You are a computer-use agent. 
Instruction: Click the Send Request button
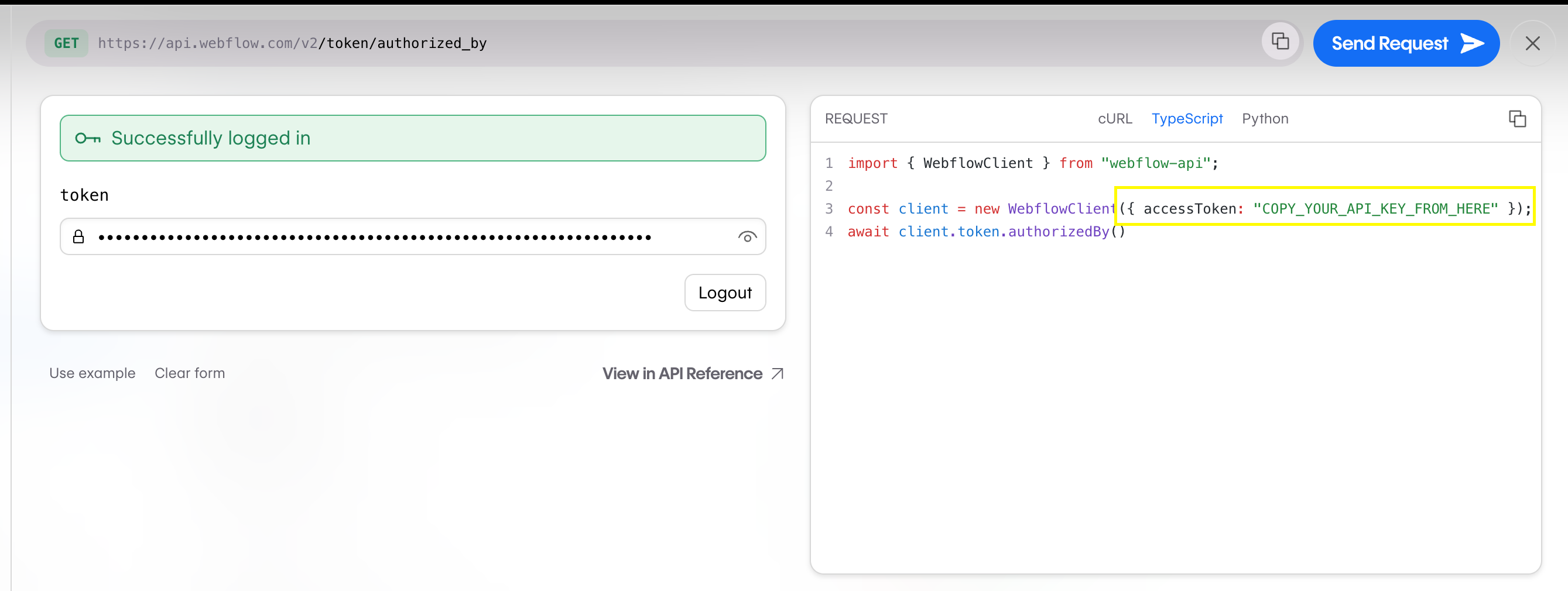point(1406,43)
